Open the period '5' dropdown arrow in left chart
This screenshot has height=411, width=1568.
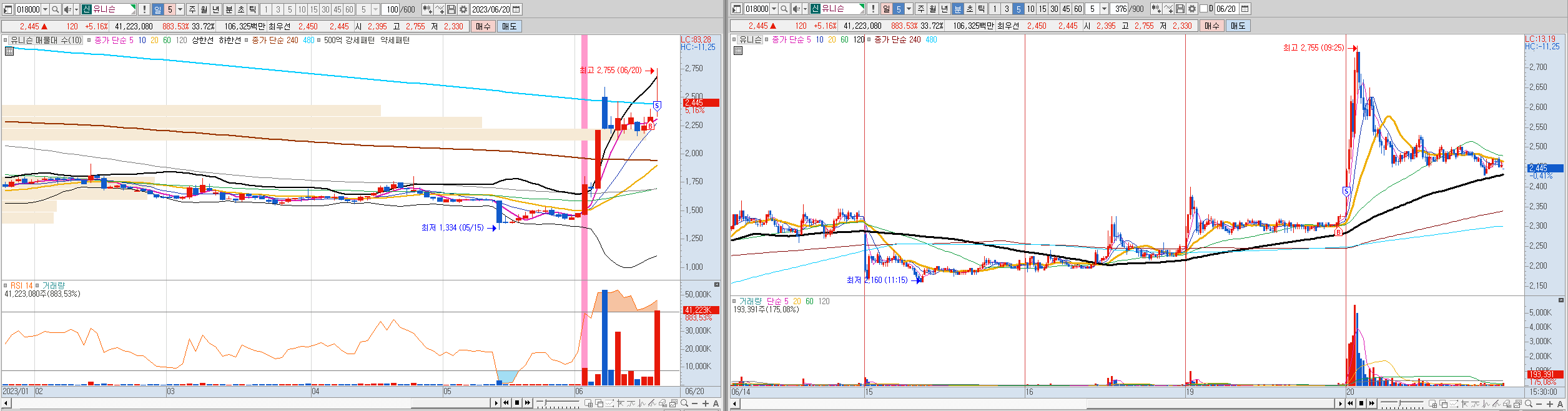(x=180, y=9)
